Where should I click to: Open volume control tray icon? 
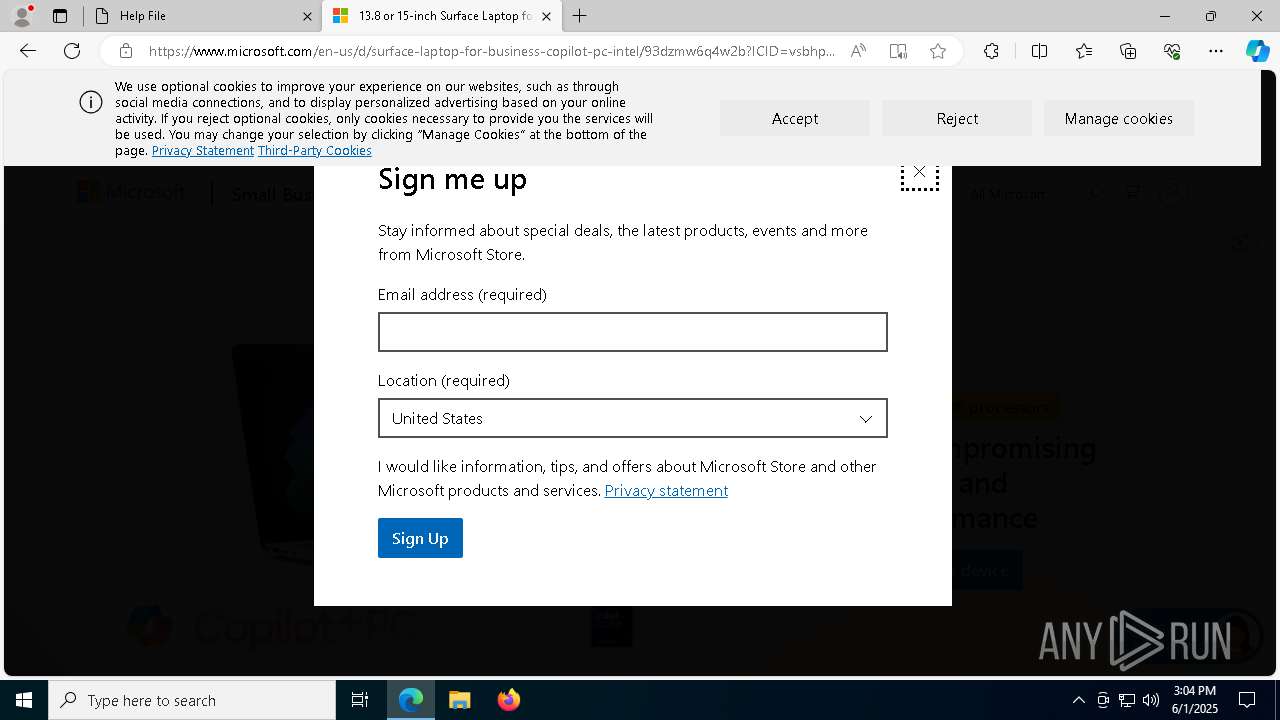pos(1150,700)
